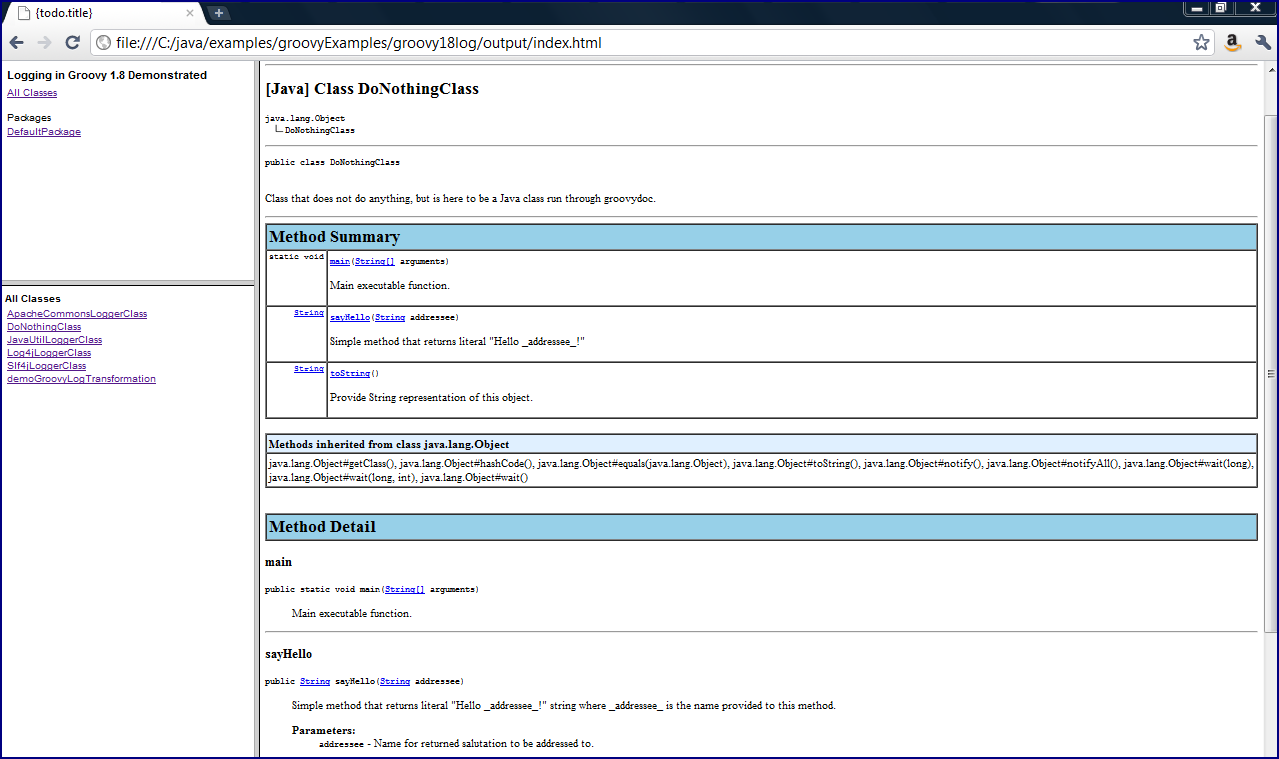The image size is (1279, 759).
Task: Click String return type in sayHello detail signature
Action: 315,681
